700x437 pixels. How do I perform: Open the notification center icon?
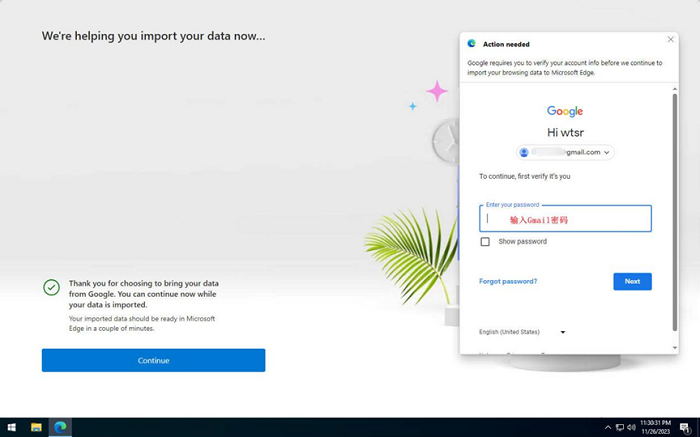(685, 428)
